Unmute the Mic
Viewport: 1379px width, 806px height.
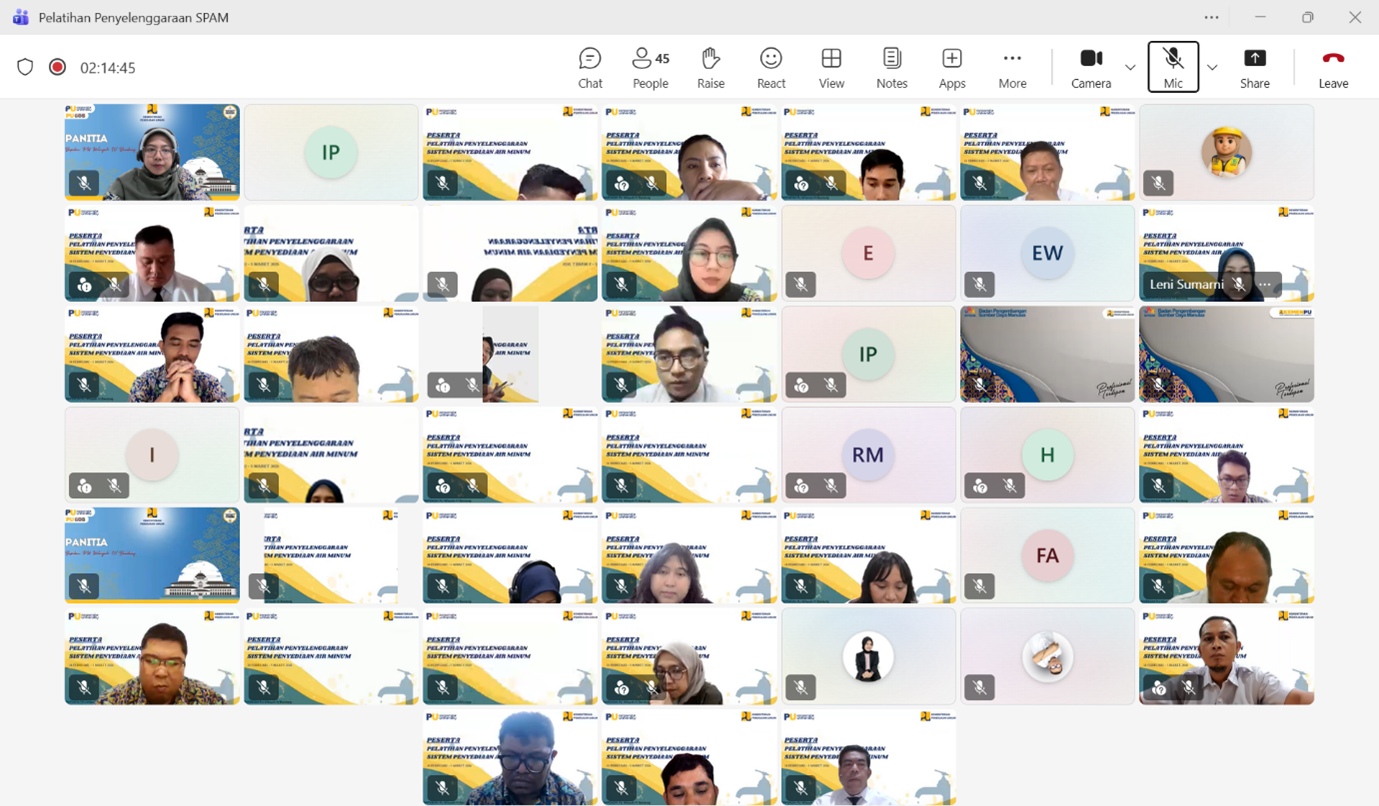click(x=1172, y=67)
